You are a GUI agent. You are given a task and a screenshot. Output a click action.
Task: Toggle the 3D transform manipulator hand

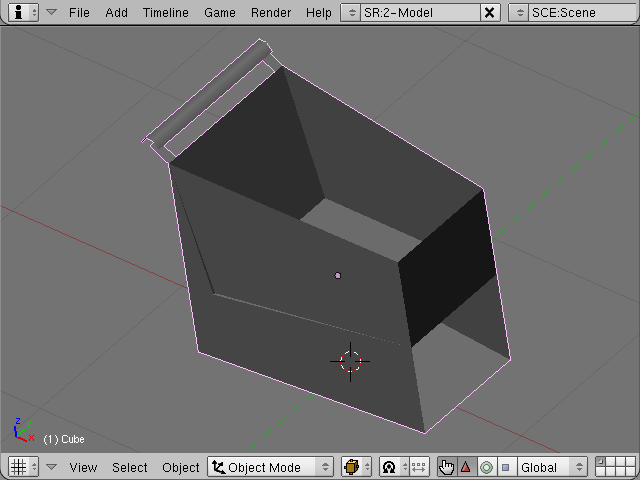pyautogui.click(x=447, y=467)
